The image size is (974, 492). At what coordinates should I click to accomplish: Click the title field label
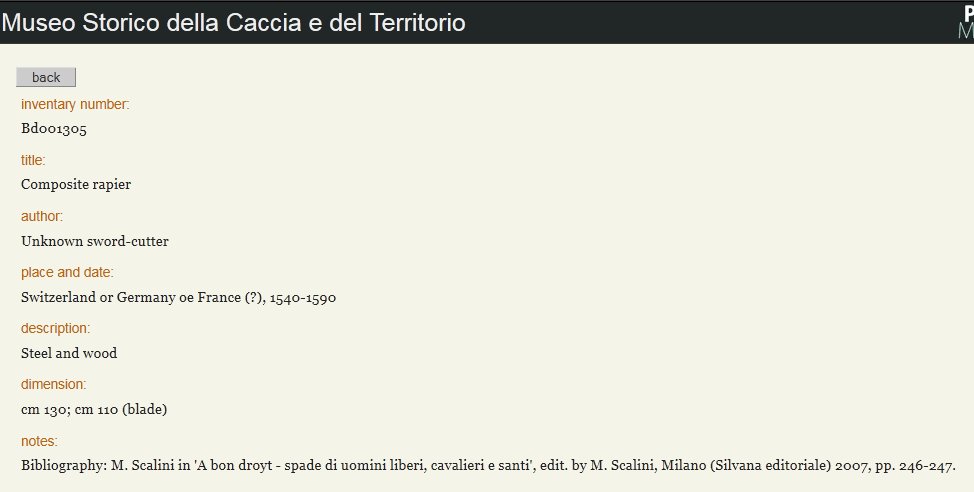click(x=33, y=160)
